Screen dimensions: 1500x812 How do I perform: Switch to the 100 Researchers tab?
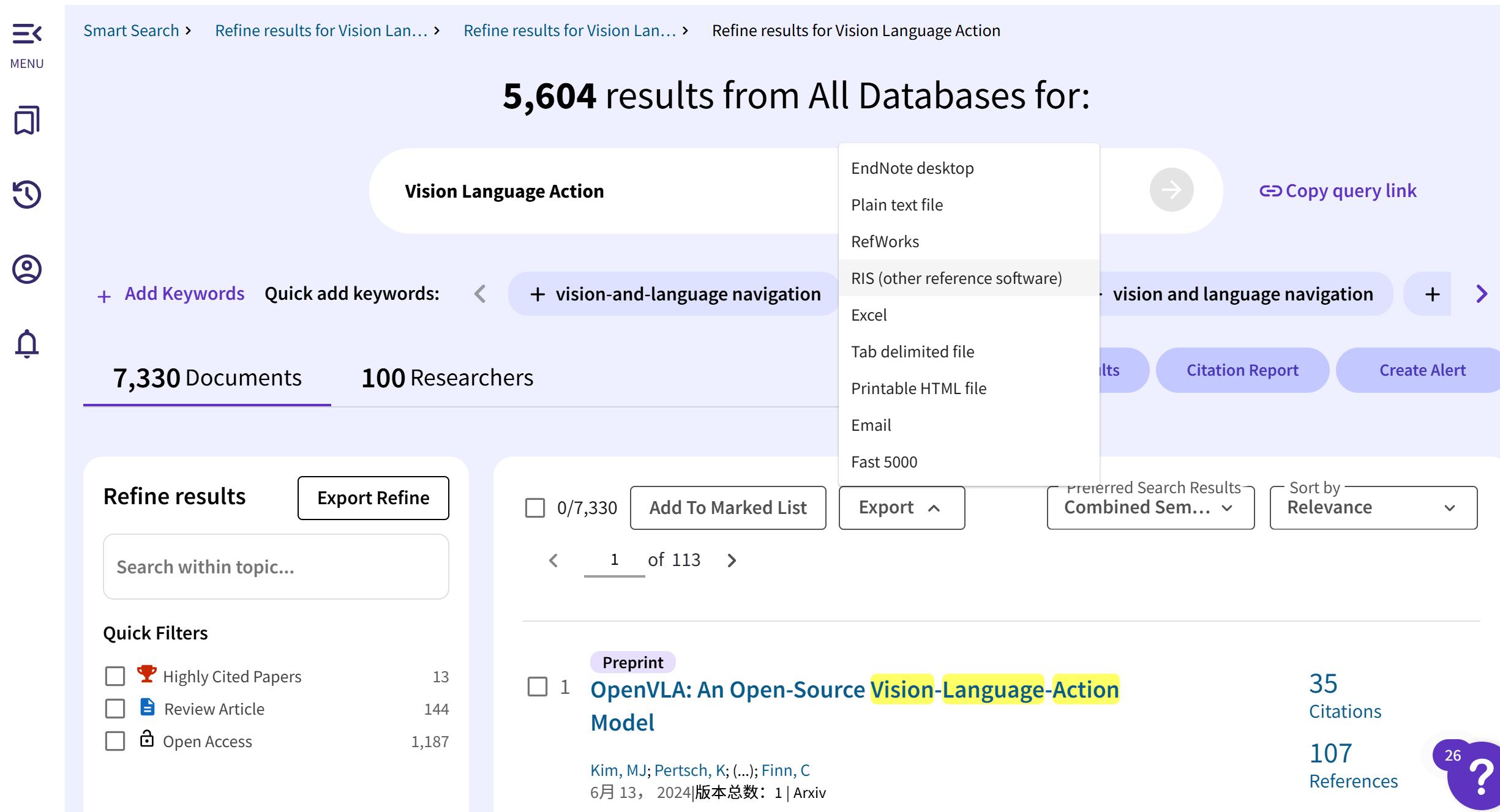point(447,378)
